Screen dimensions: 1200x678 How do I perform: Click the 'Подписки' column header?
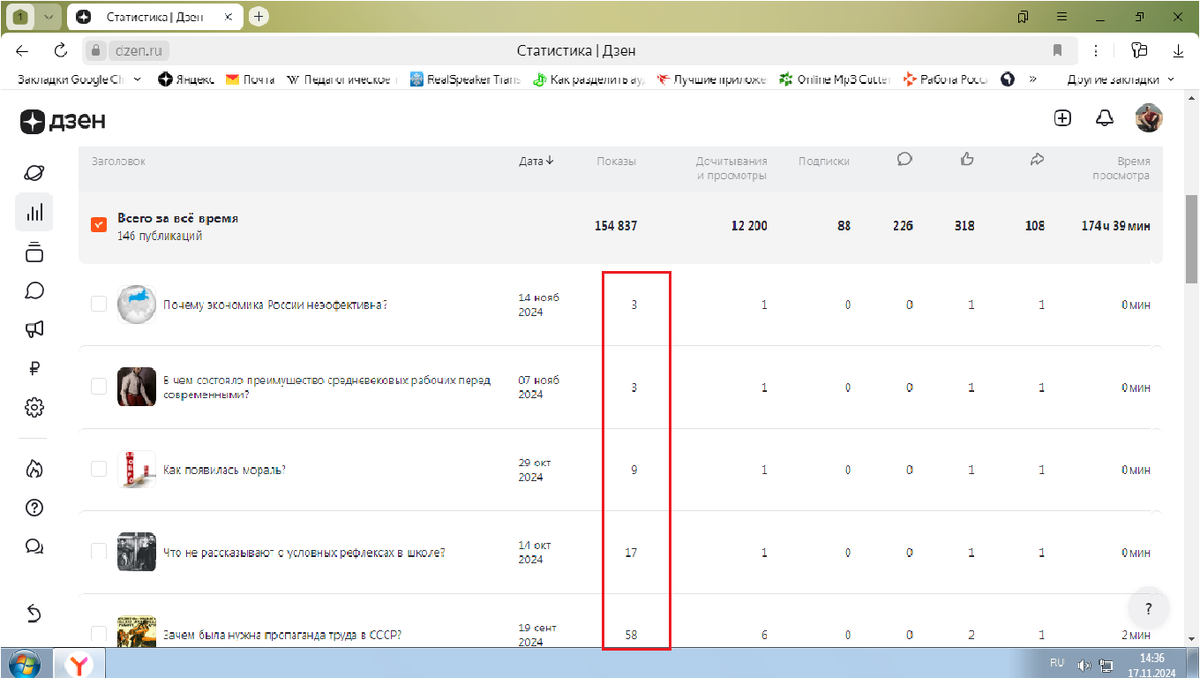[x=824, y=161]
